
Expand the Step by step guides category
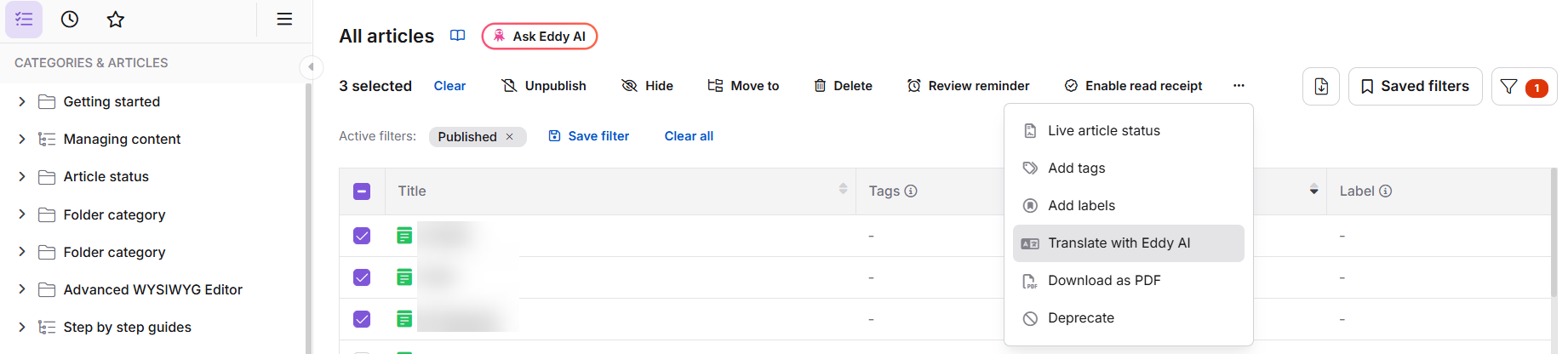pos(22,327)
